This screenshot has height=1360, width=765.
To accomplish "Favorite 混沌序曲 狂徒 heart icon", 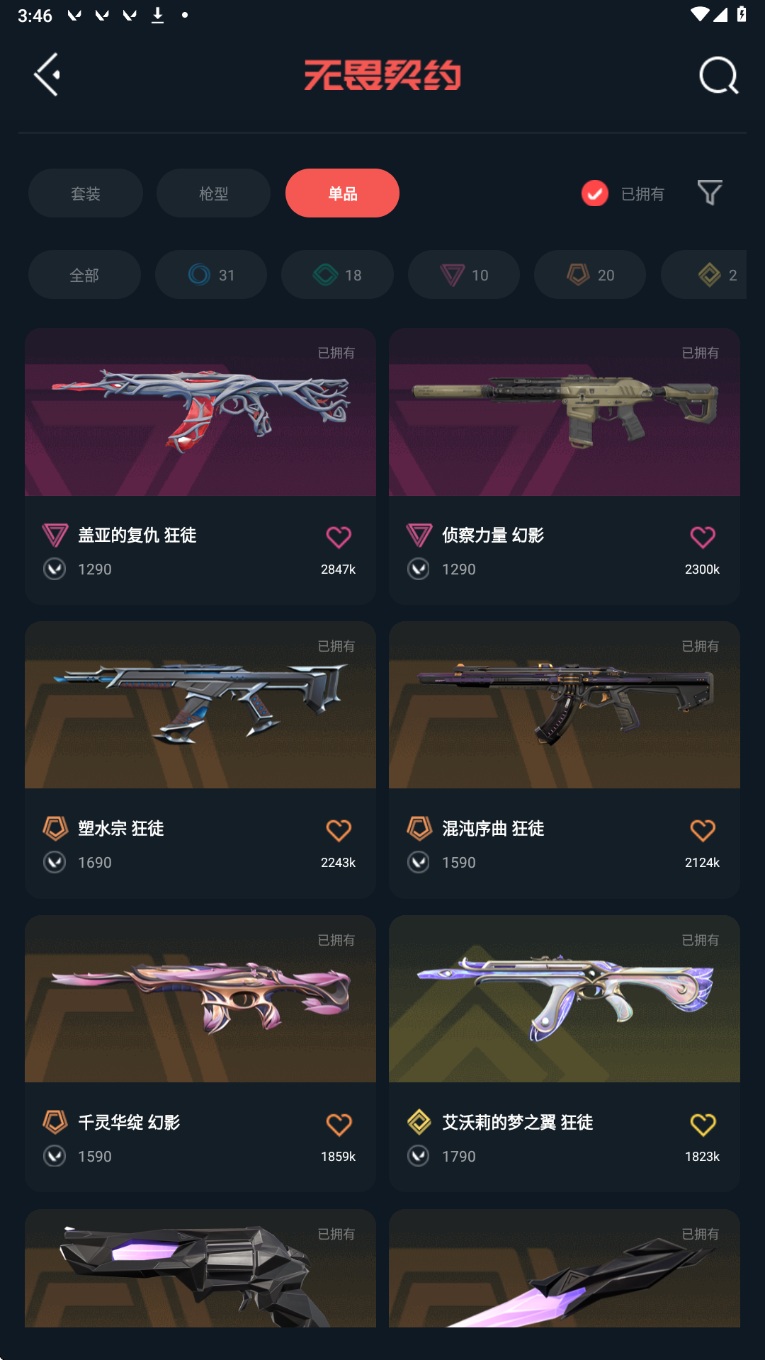I will click(x=703, y=830).
